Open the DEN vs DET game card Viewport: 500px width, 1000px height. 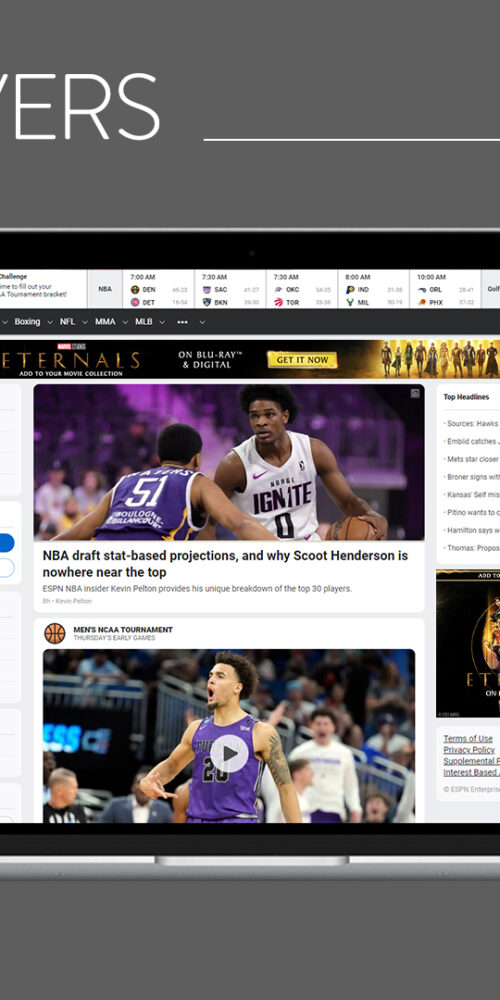pyautogui.click(x=158, y=290)
